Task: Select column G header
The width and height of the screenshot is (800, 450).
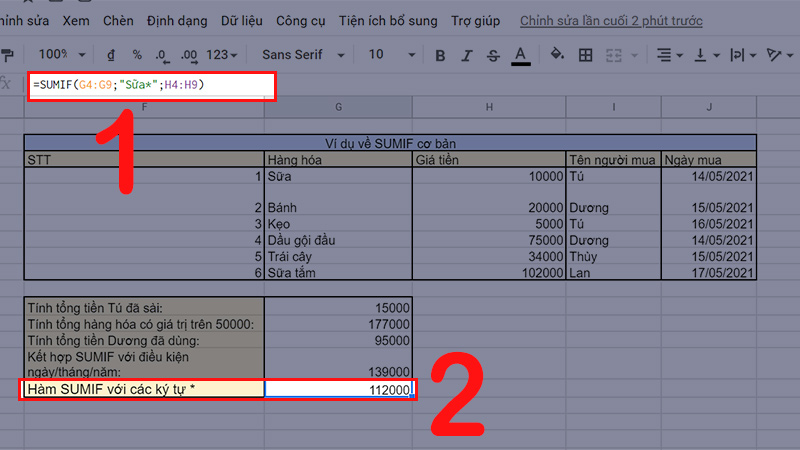Action: pyautogui.click(x=338, y=107)
